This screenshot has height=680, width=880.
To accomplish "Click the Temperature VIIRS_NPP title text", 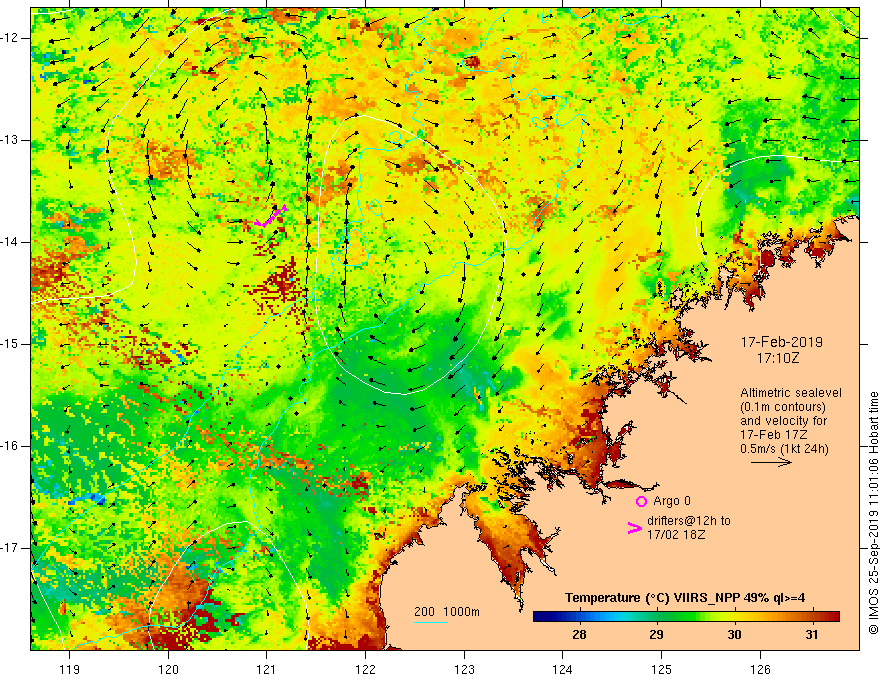I will [685, 598].
